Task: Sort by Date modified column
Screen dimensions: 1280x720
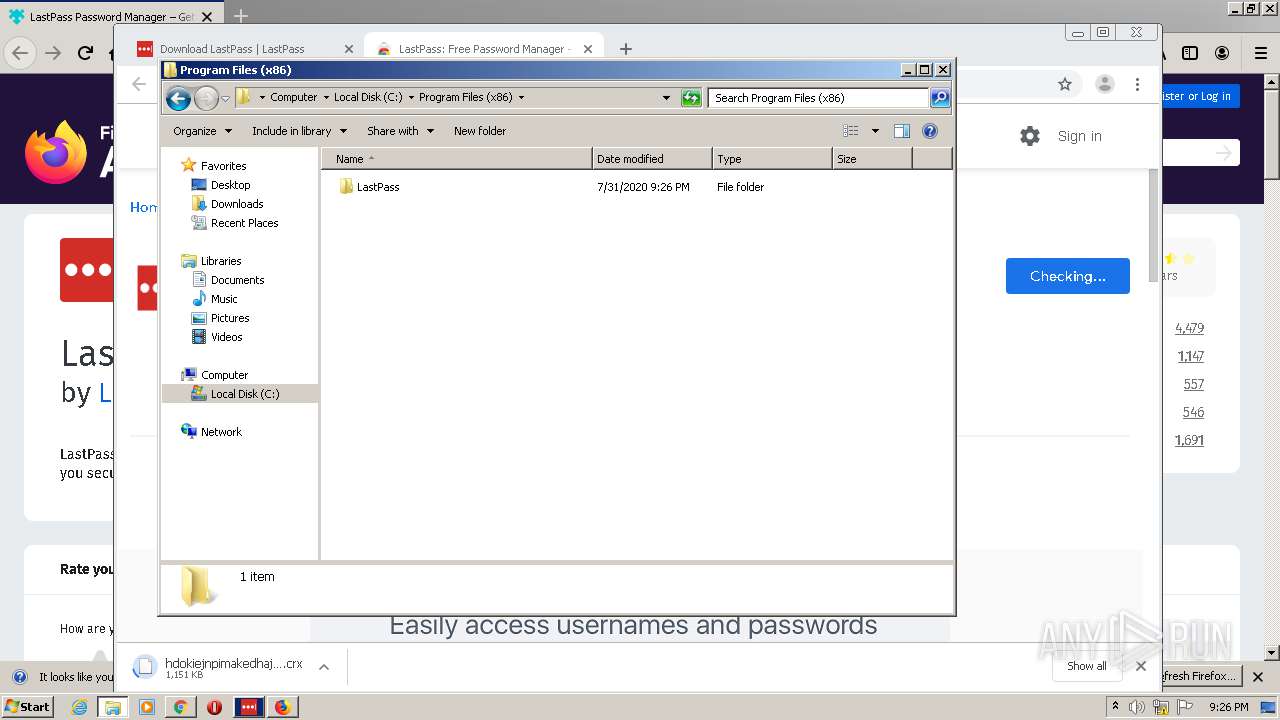Action: [x=652, y=159]
